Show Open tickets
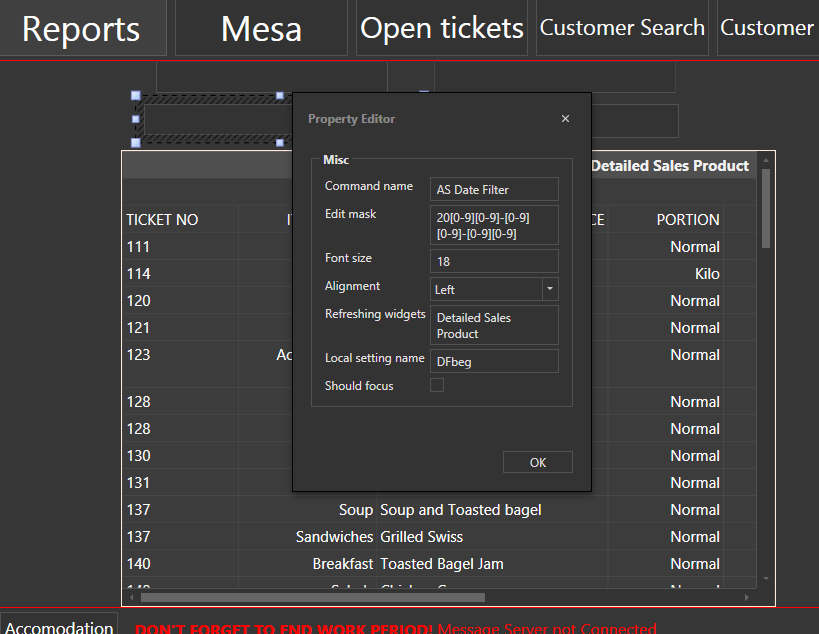The width and height of the screenshot is (819, 634). click(442, 28)
